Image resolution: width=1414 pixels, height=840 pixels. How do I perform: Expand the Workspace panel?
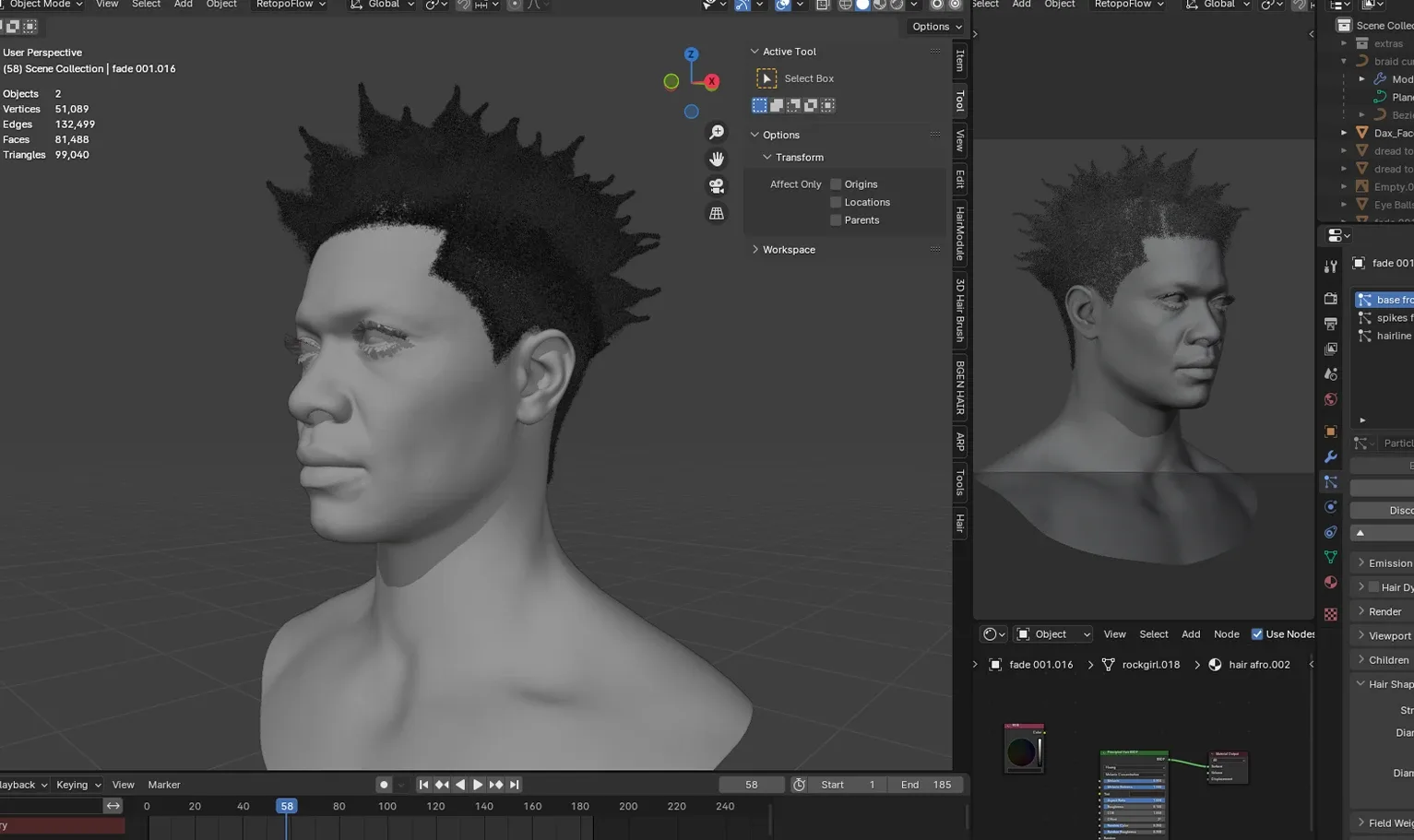[x=788, y=250]
